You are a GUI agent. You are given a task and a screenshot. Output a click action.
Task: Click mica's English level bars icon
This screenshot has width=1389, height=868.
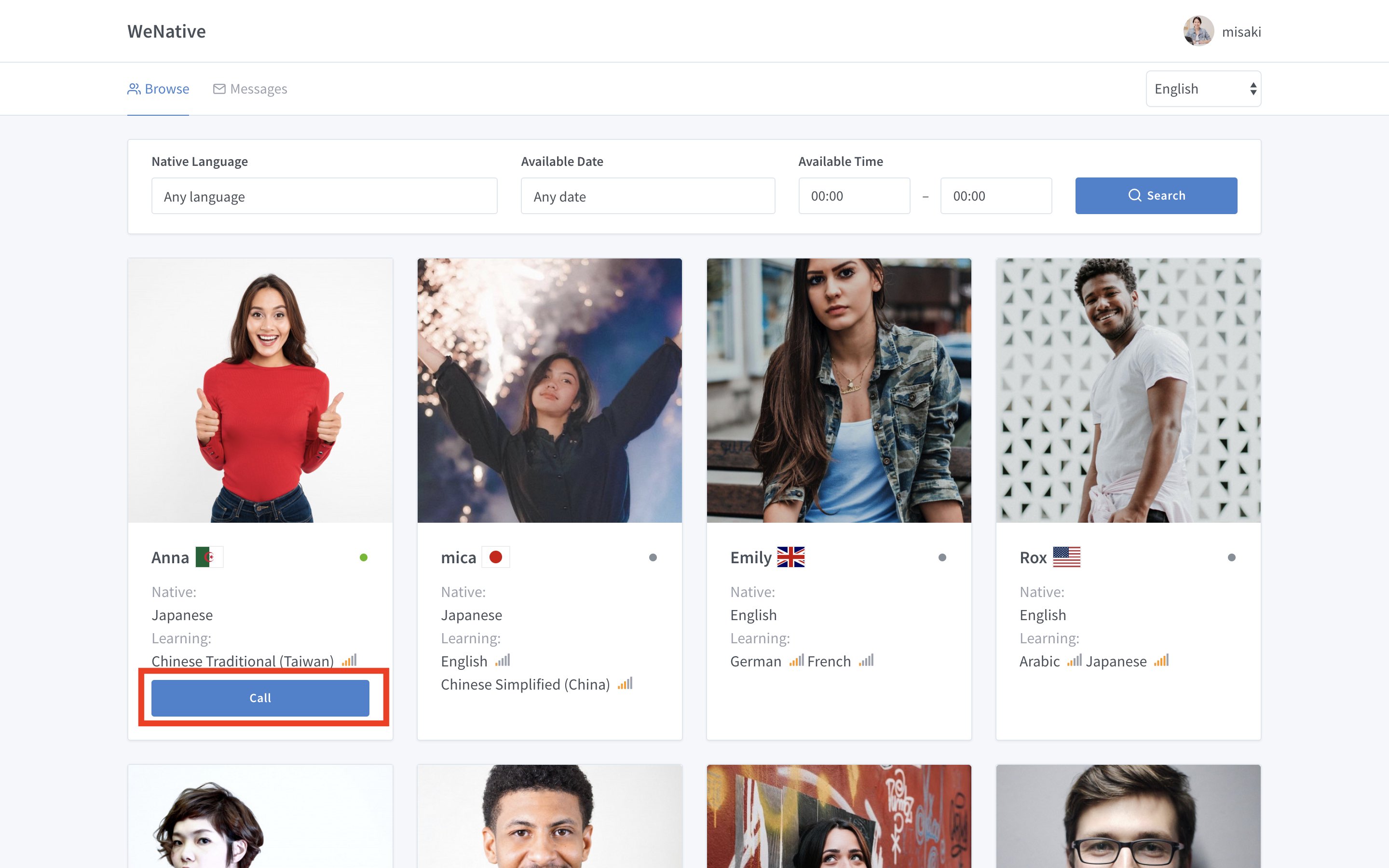click(502, 660)
